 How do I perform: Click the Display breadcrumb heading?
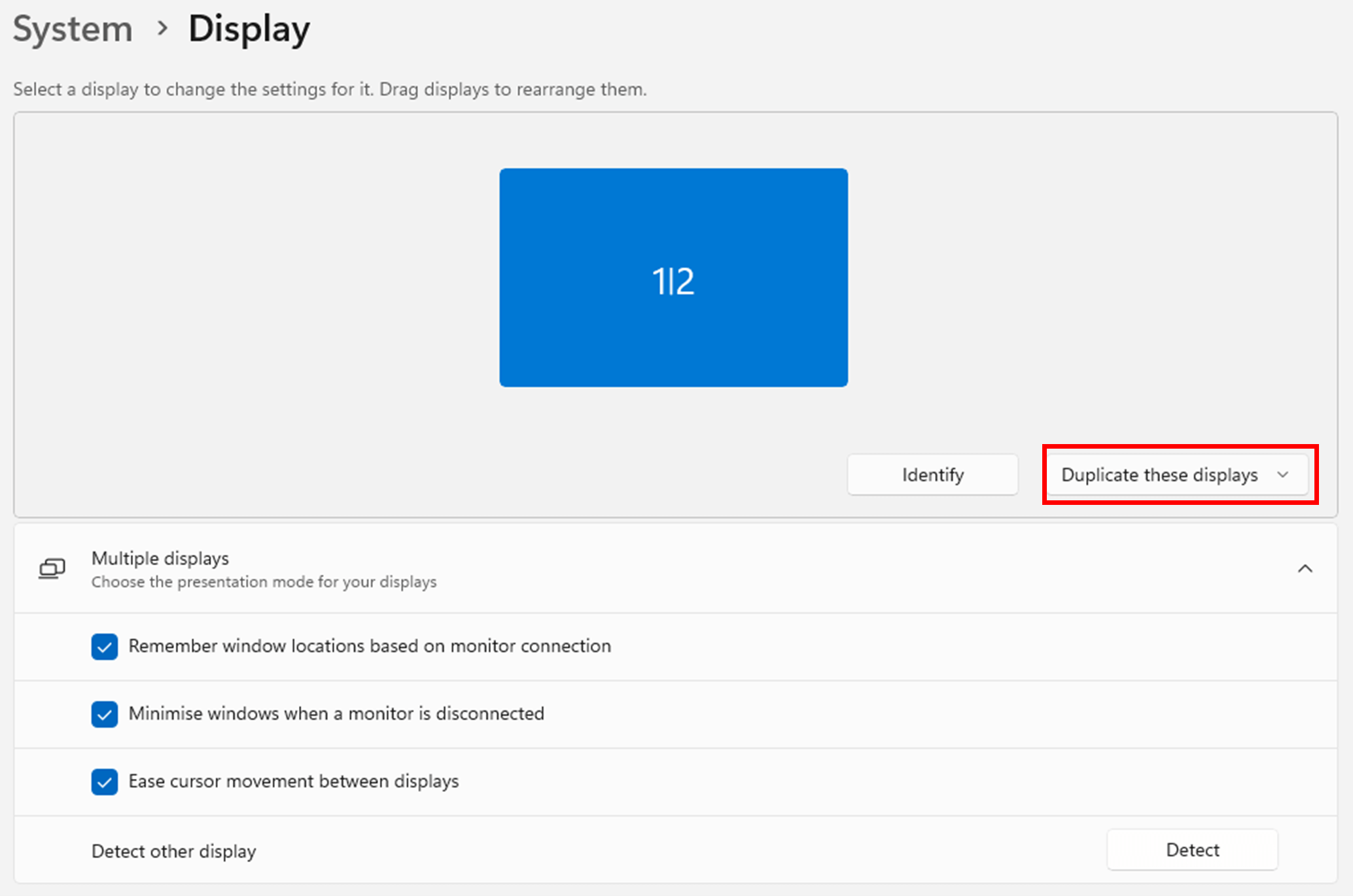coord(249,29)
